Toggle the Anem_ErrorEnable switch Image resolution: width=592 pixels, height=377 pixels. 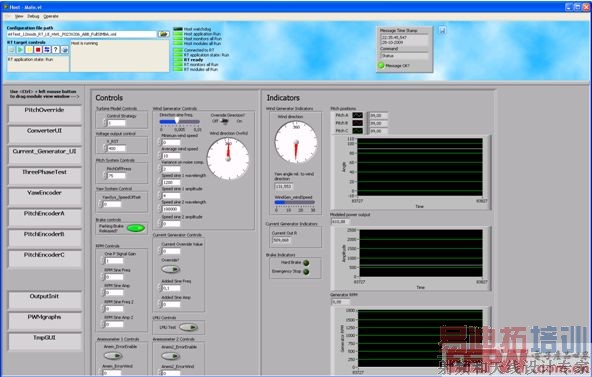tap(113, 355)
